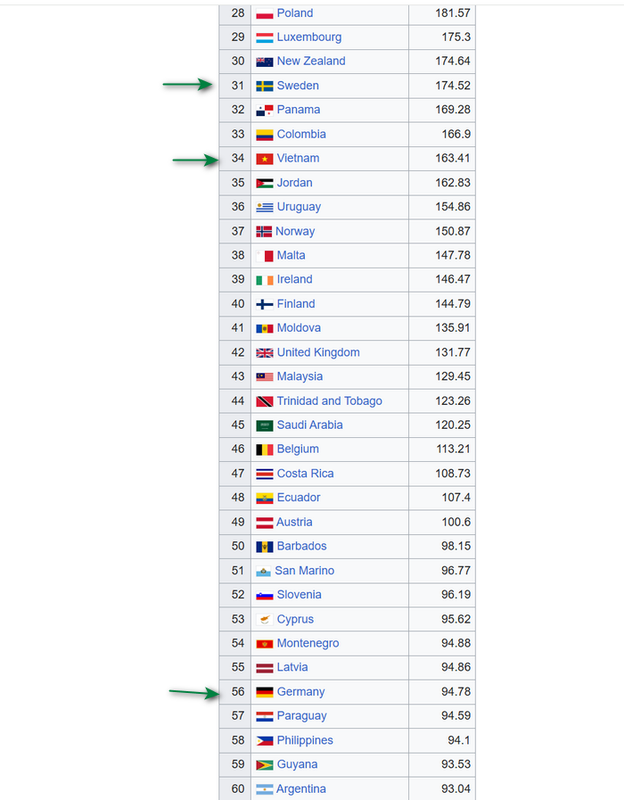Viewport: 624px width, 800px height.
Task: Click the Malaysia flag icon
Action: [264, 377]
